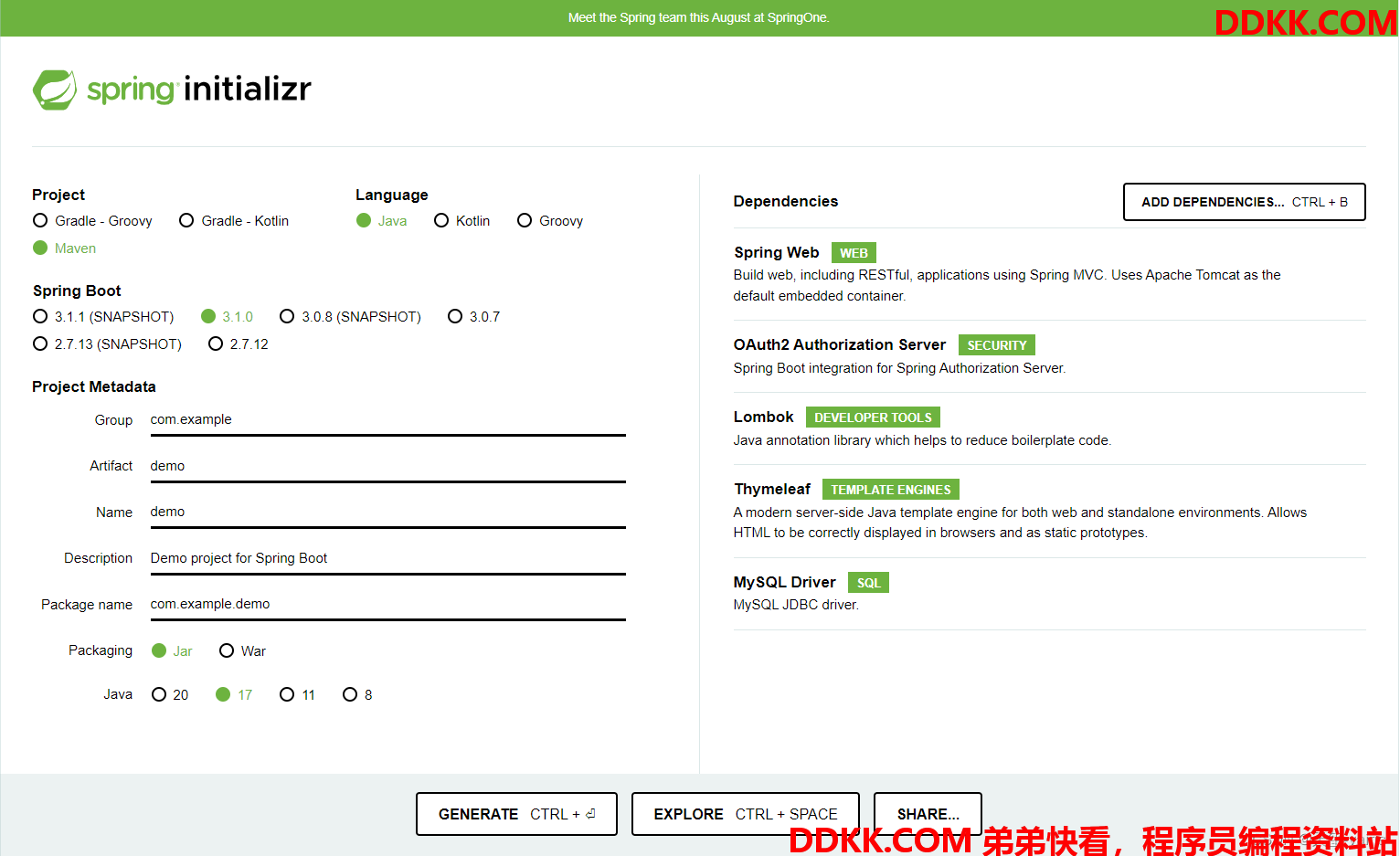The height and width of the screenshot is (856, 1400).
Task: Click the Dependencies section heading
Action: pyautogui.click(x=785, y=201)
